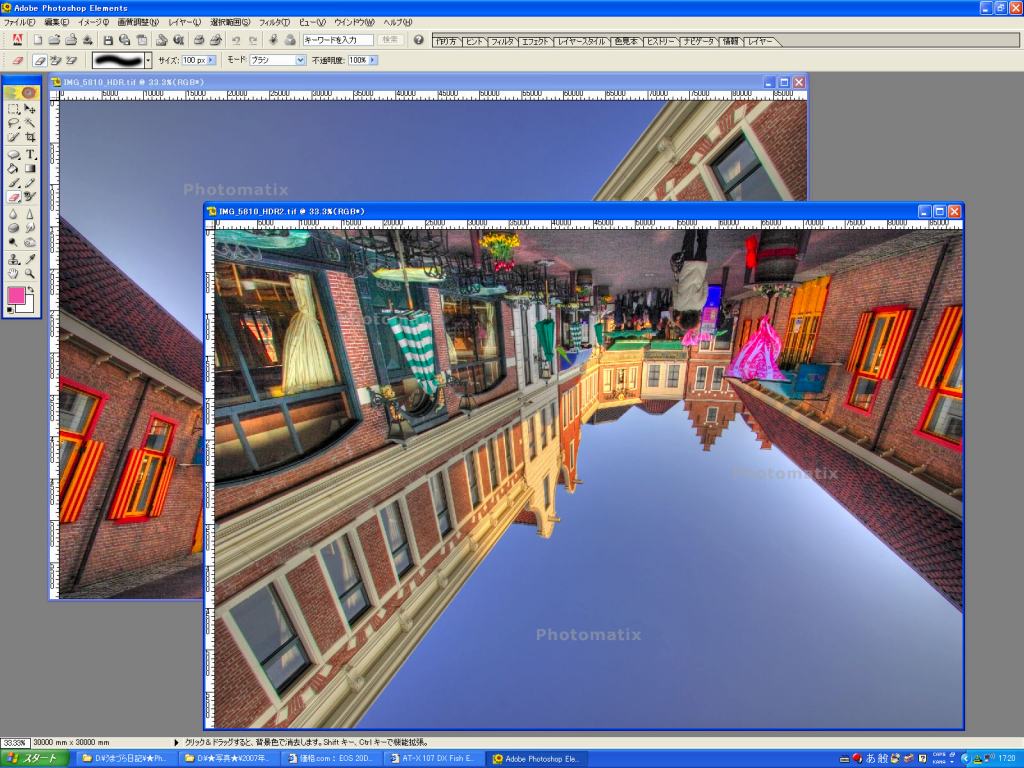Click the Help question mark icon
The height and width of the screenshot is (768, 1024).
tap(418, 40)
